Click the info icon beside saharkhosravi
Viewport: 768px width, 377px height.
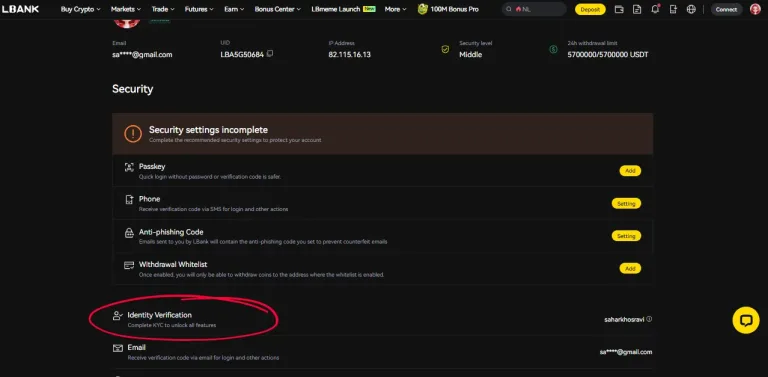click(649, 319)
